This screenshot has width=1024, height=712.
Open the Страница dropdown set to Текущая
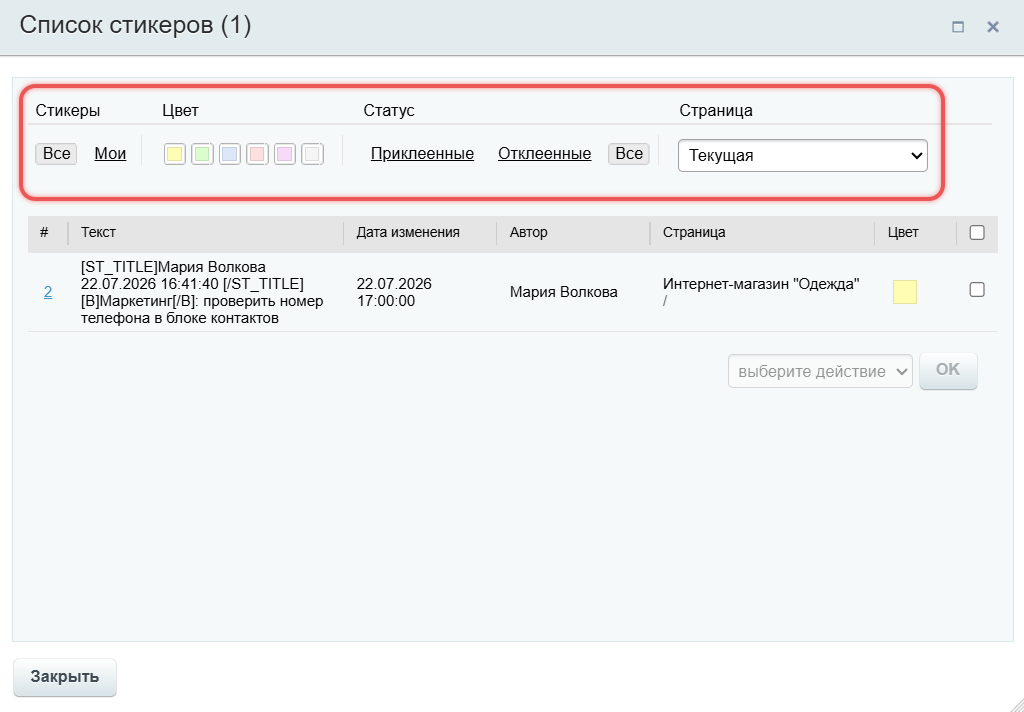coord(803,155)
